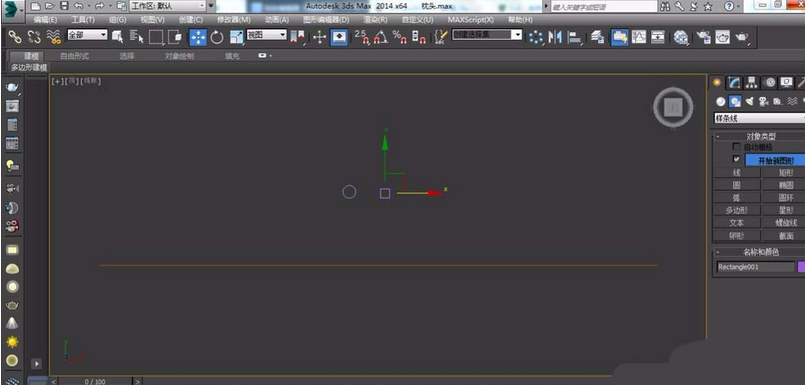Image resolution: width=805 pixels, height=385 pixels.
Task: Toggle the 2.5D Snaps magnet
Action: tap(362, 37)
